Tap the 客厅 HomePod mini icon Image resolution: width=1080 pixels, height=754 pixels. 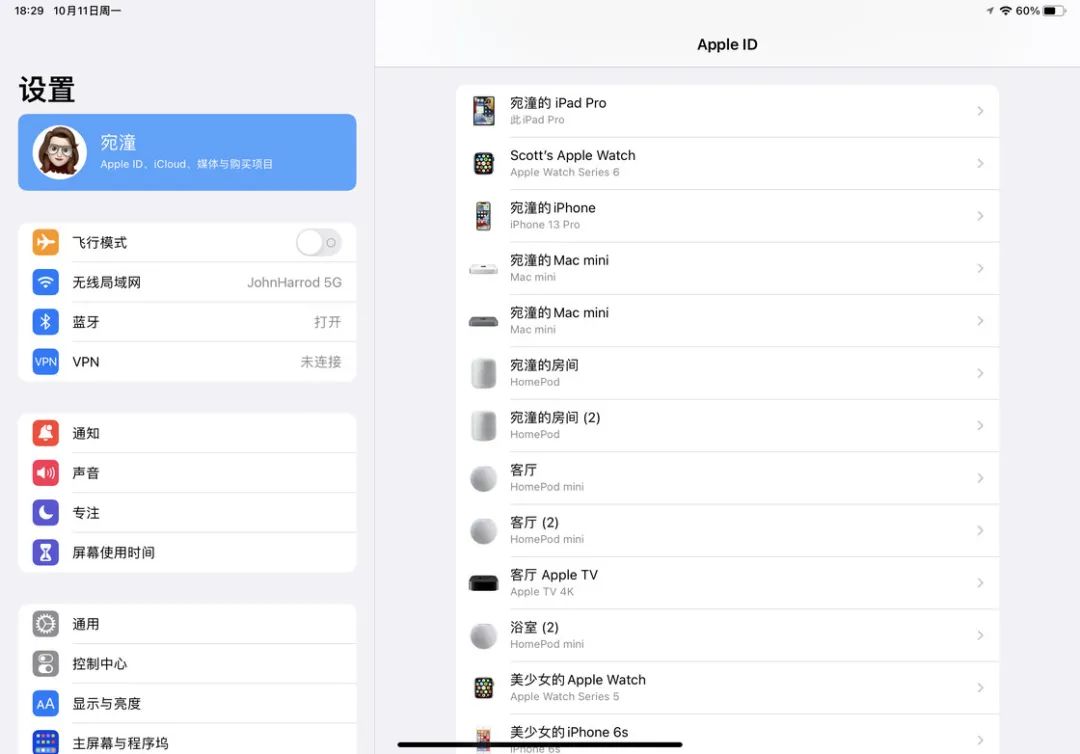[484, 478]
